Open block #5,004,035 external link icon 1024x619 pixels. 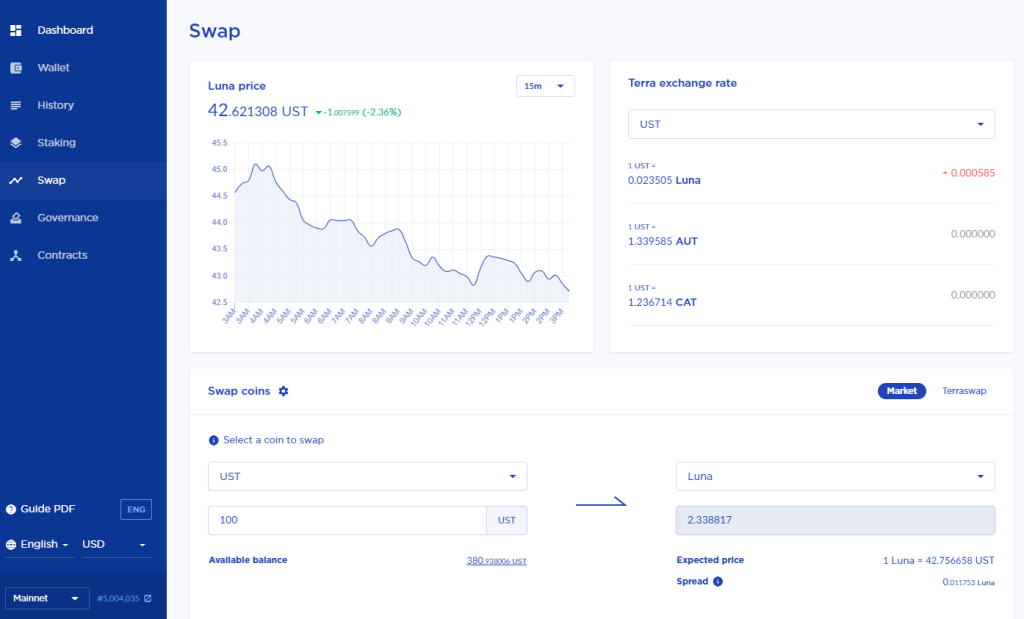click(x=148, y=598)
